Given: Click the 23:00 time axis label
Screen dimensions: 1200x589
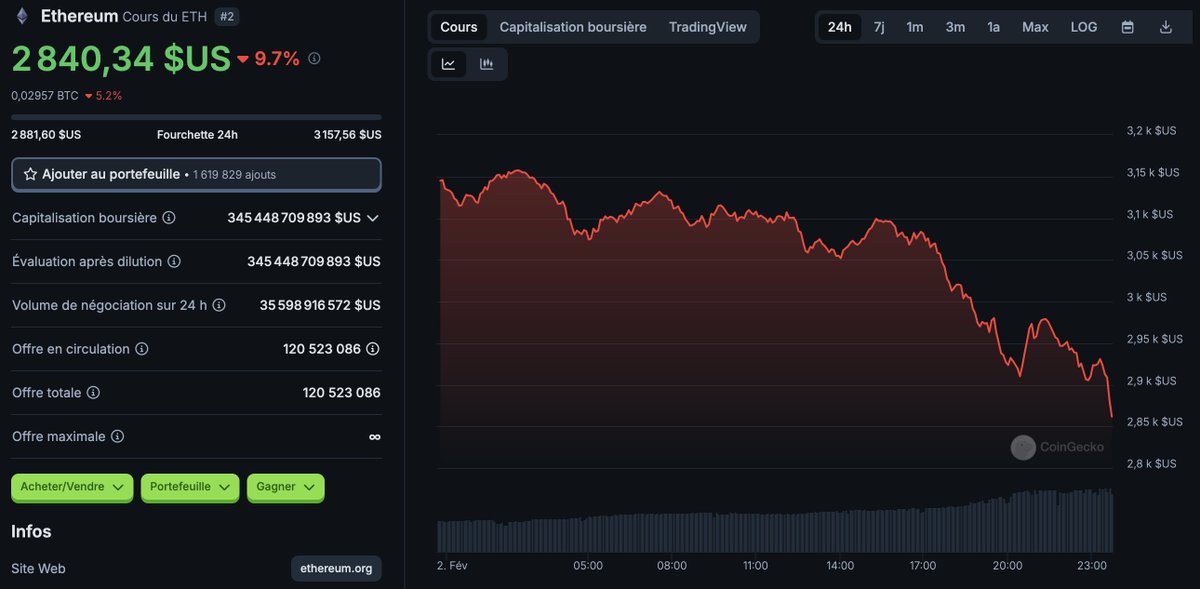Looking at the screenshot, I should (x=1092, y=566).
